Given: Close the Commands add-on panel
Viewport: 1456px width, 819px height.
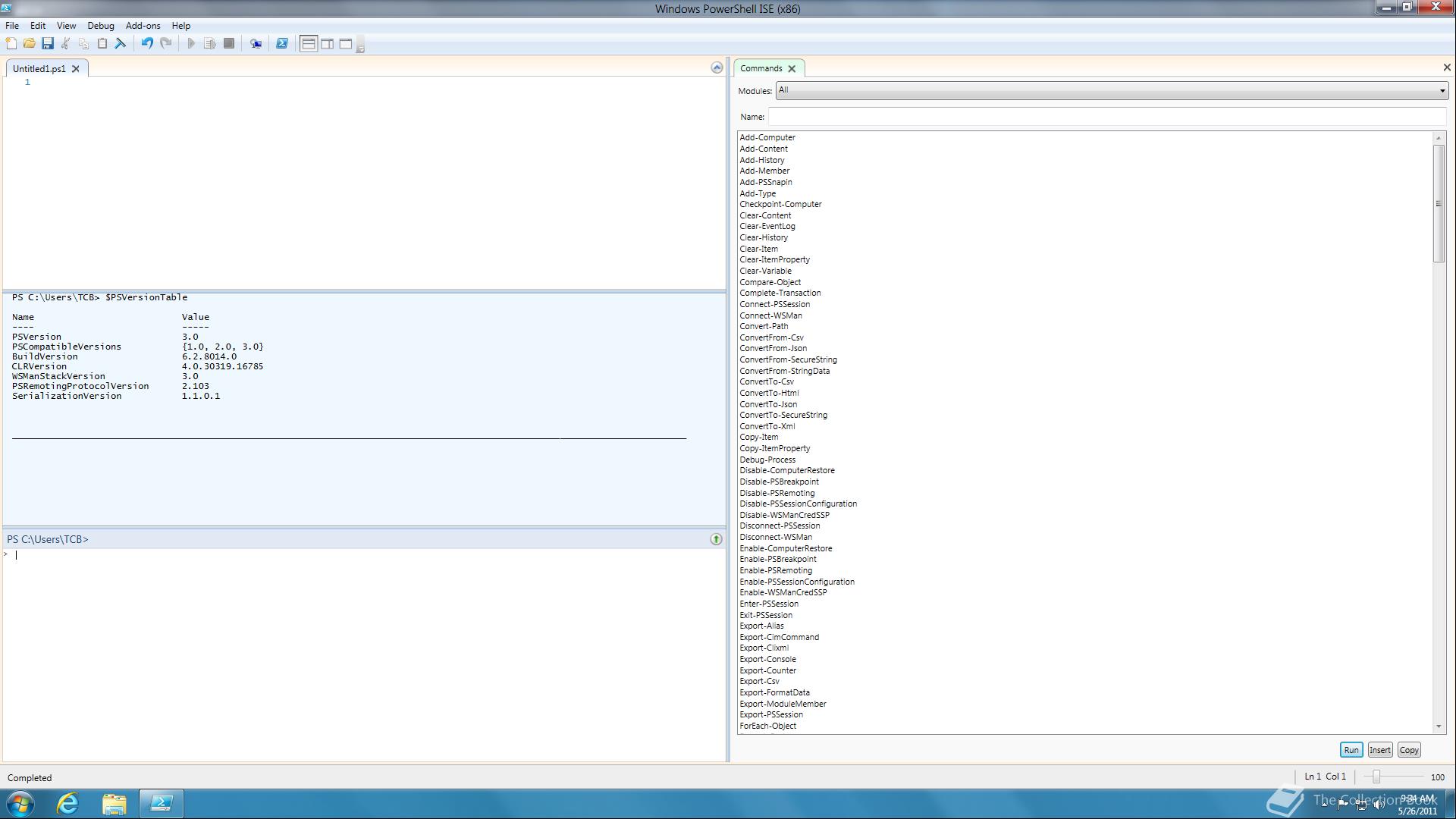Looking at the screenshot, I should point(1446,67).
